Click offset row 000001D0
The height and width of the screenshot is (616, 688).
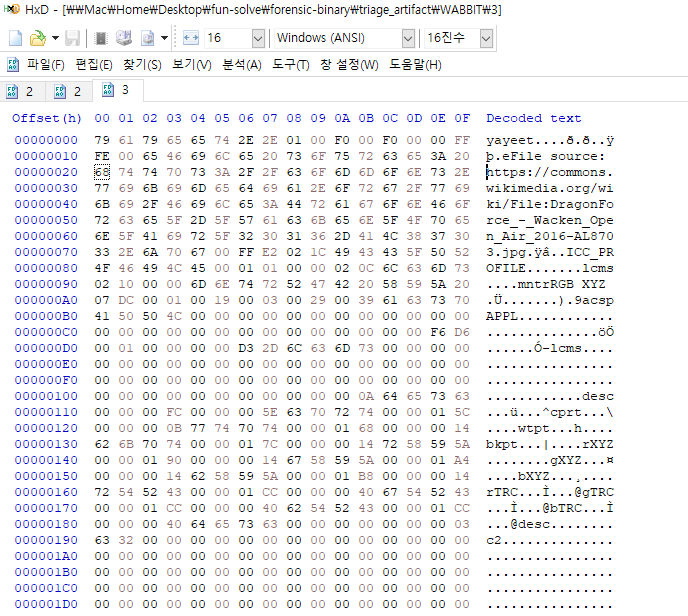46,604
